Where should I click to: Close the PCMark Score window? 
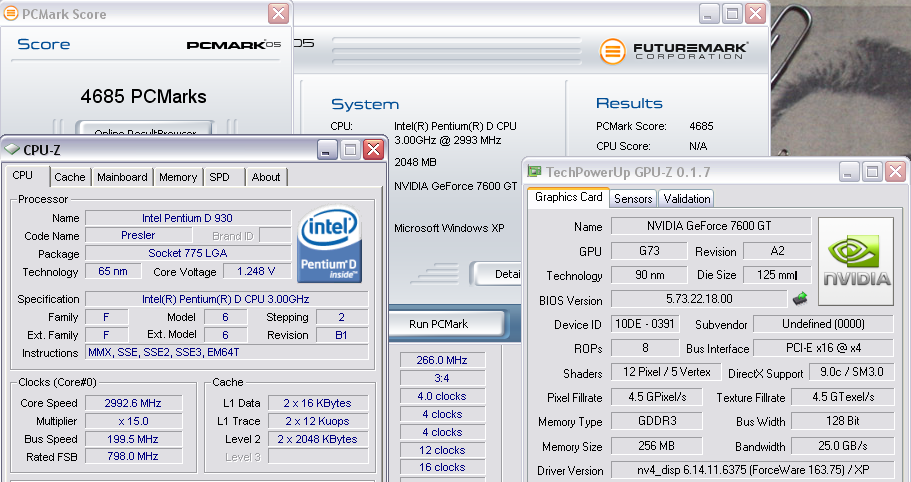click(278, 13)
